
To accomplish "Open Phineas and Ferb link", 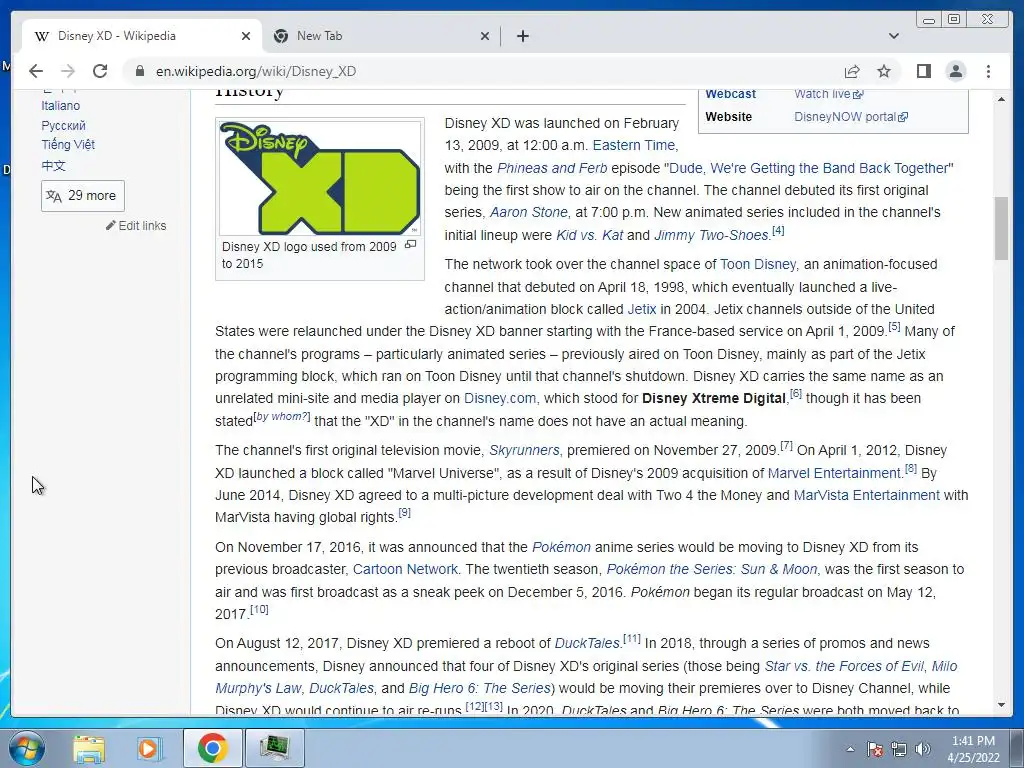I will [552, 168].
